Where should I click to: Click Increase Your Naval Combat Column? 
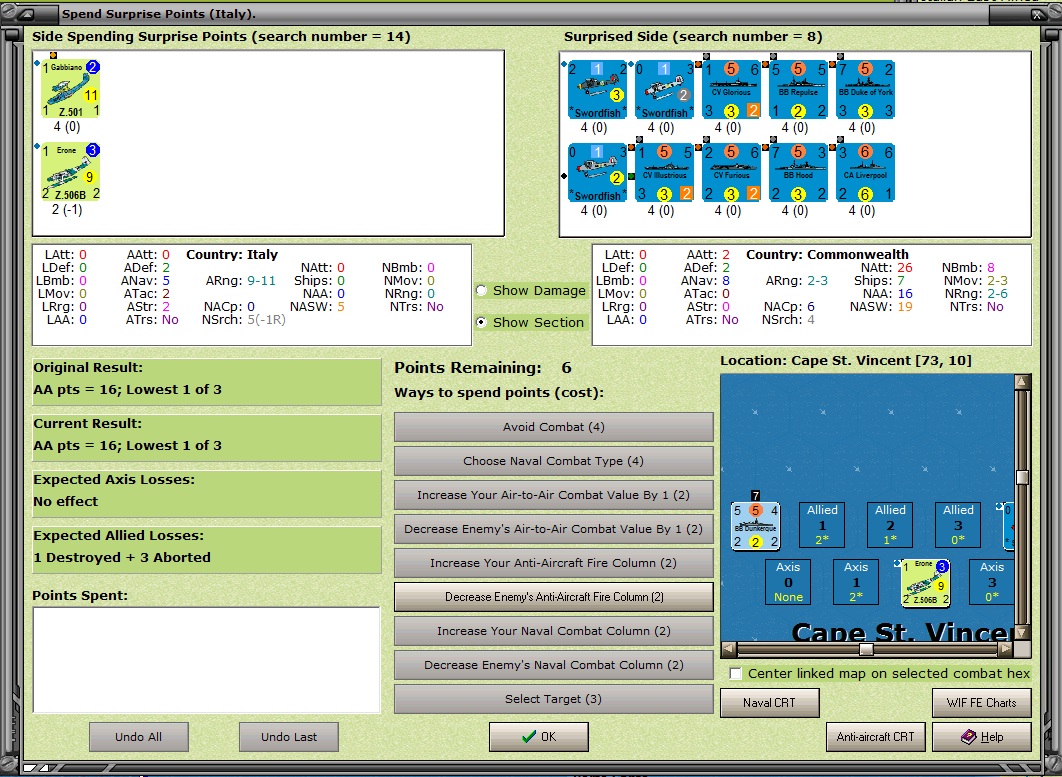[x=553, y=631]
